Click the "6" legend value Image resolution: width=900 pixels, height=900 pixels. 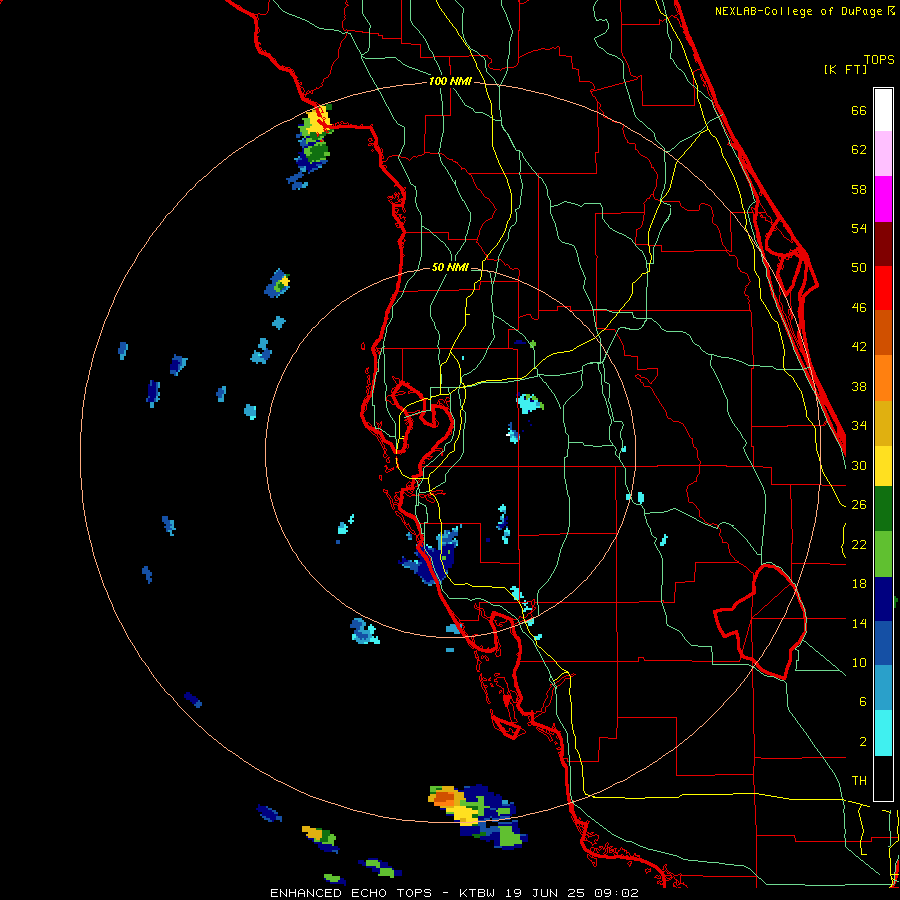click(862, 702)
